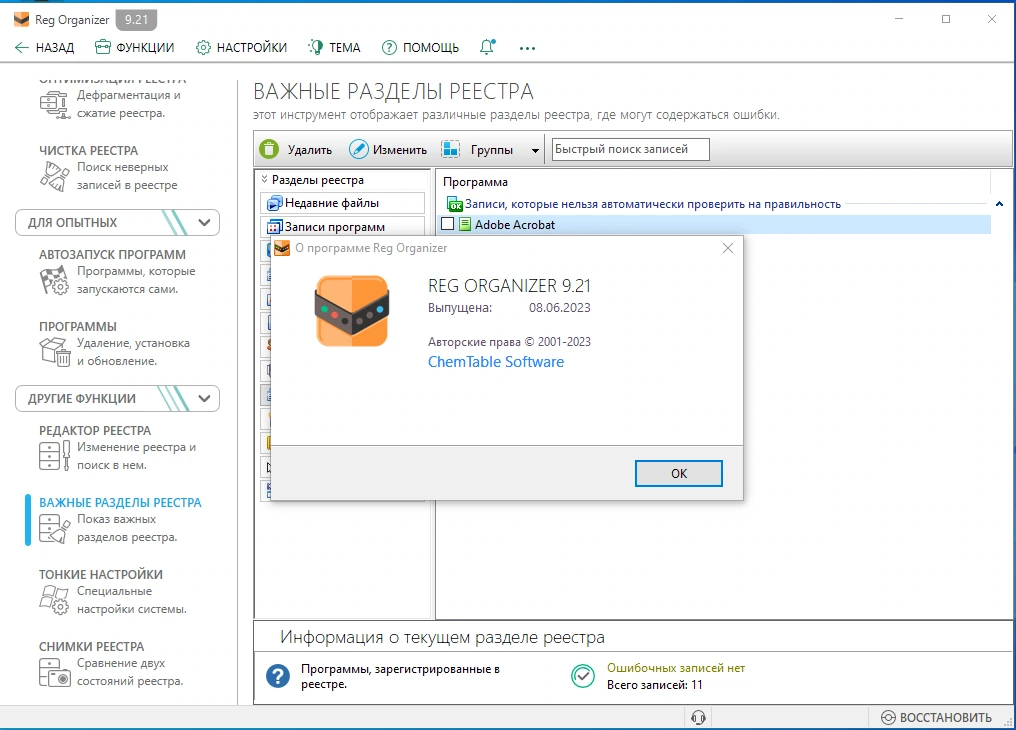The height and width of the screenshot is (730, 1016).
Task: Open ПРОГРАММЫ in the sidebar
Action: [x=78, y=326]
